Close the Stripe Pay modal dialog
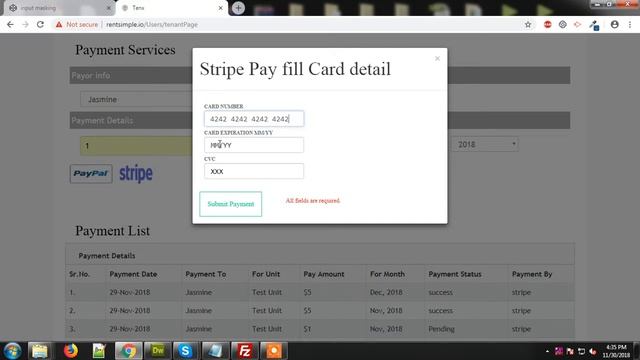The height and width of the screenshot is (360, 640). pyautogui.click(x=437, y=58)
